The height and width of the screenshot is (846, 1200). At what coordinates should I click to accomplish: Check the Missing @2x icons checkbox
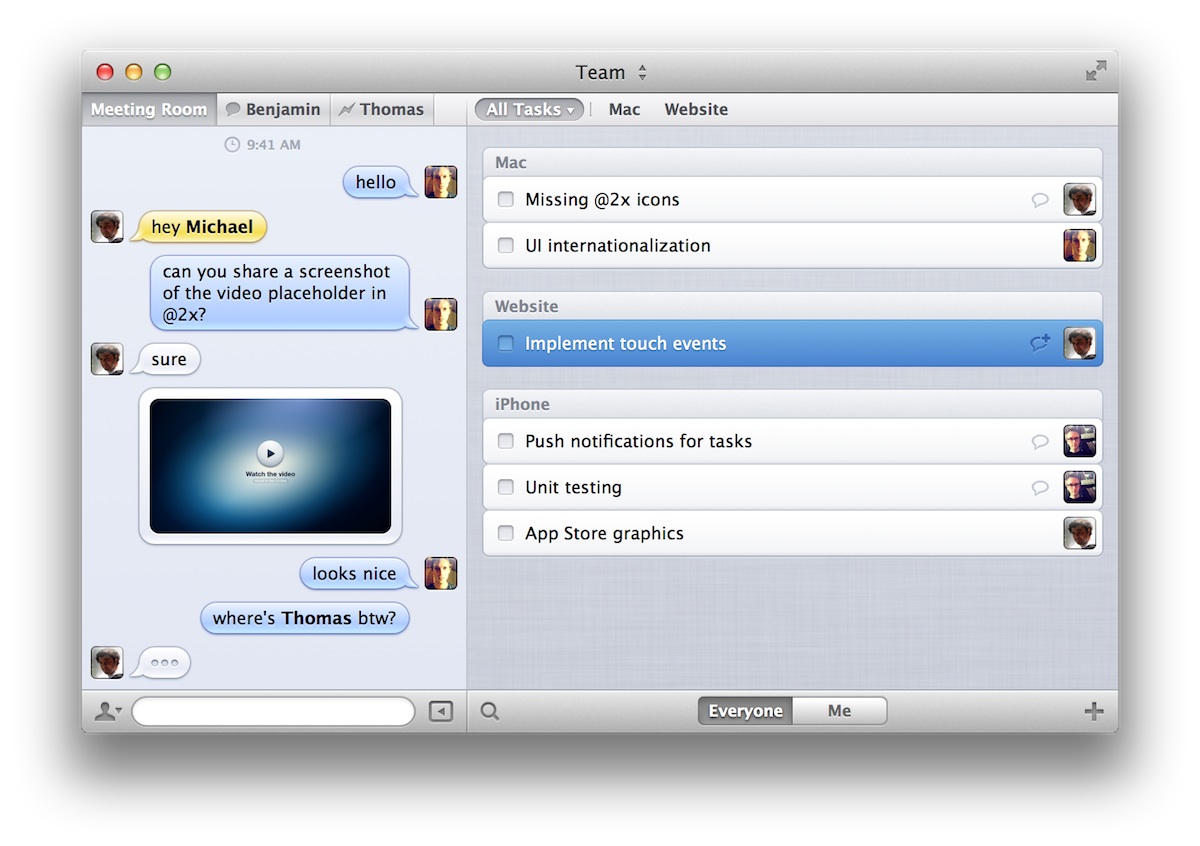point(506,200)
